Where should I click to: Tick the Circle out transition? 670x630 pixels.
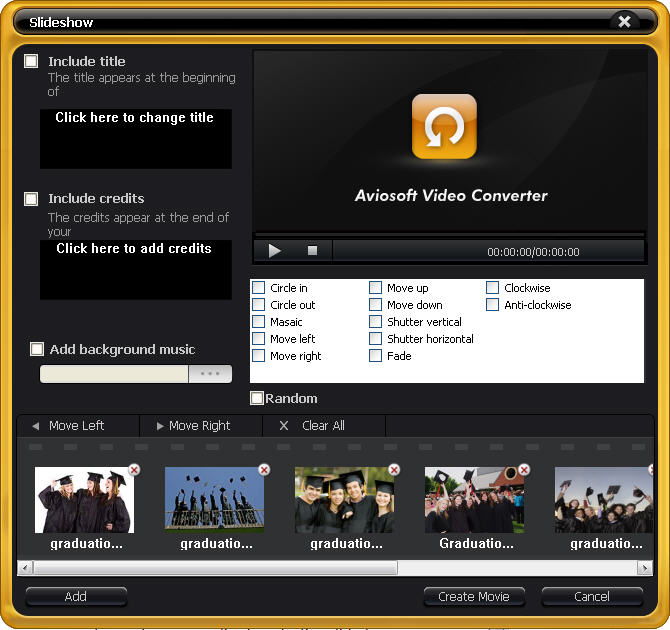pyautogui.click(x=259, y=304)
